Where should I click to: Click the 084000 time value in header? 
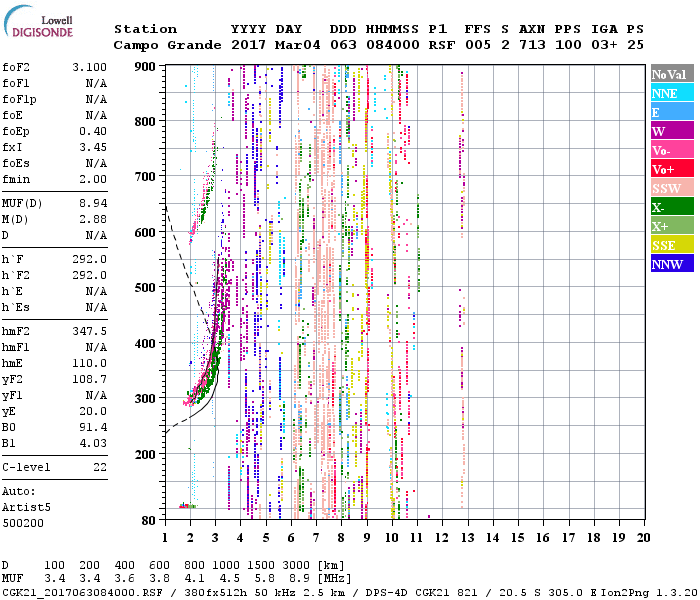tap(393, 45)
